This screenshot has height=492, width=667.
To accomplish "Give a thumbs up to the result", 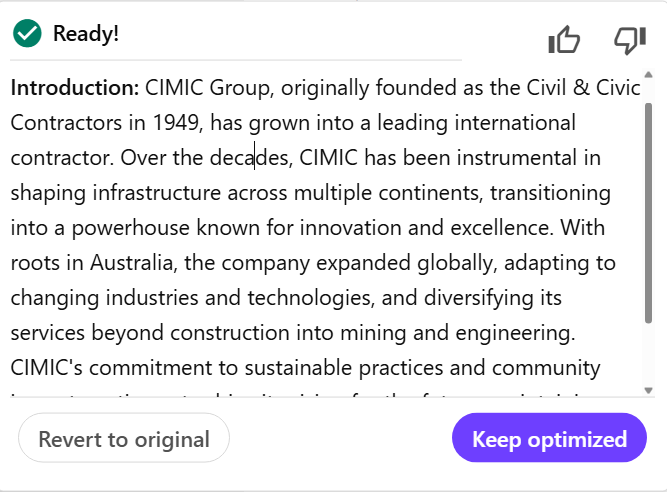I will 564,40.
